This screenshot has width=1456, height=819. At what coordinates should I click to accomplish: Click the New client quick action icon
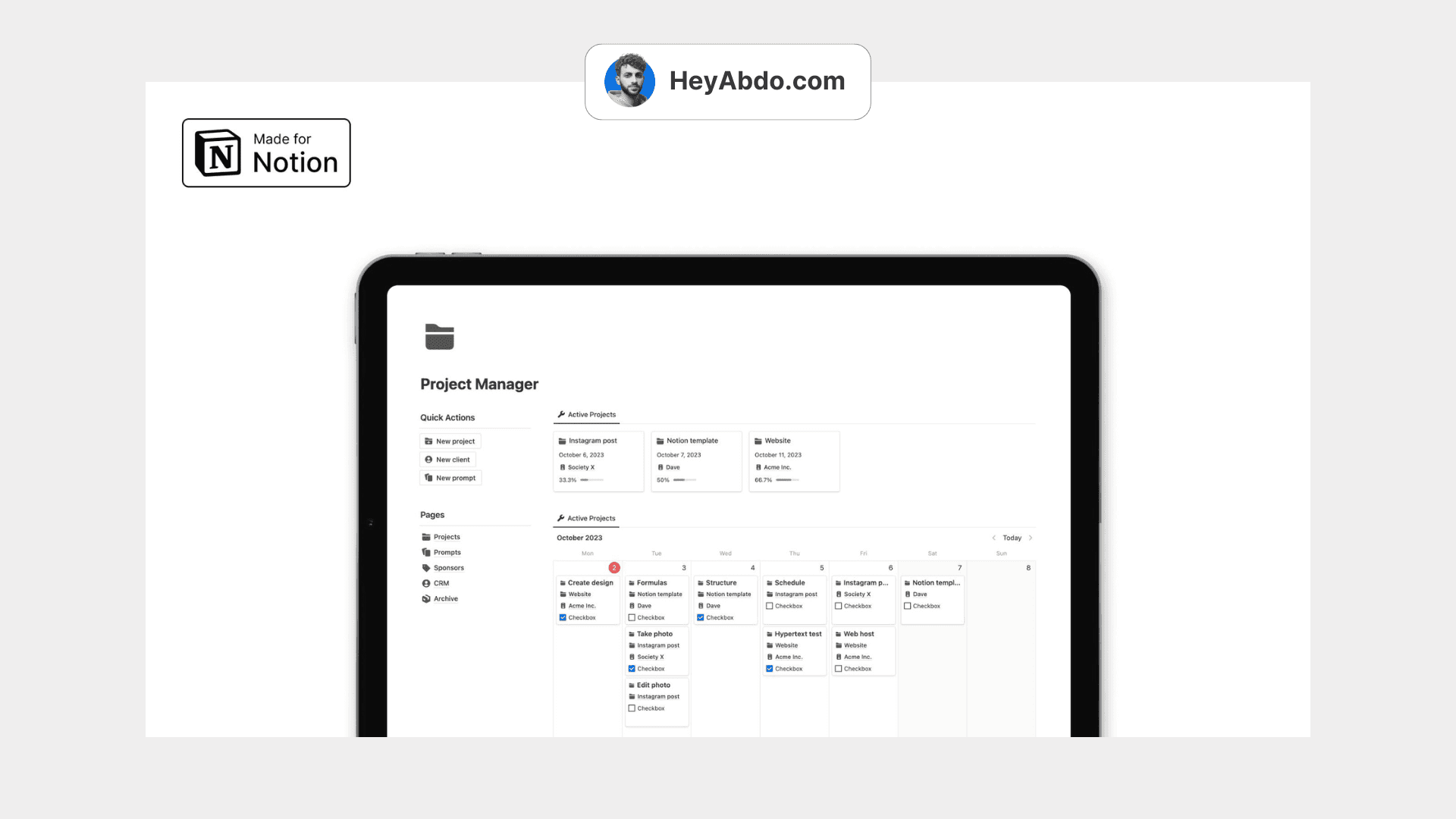(428, 459)
